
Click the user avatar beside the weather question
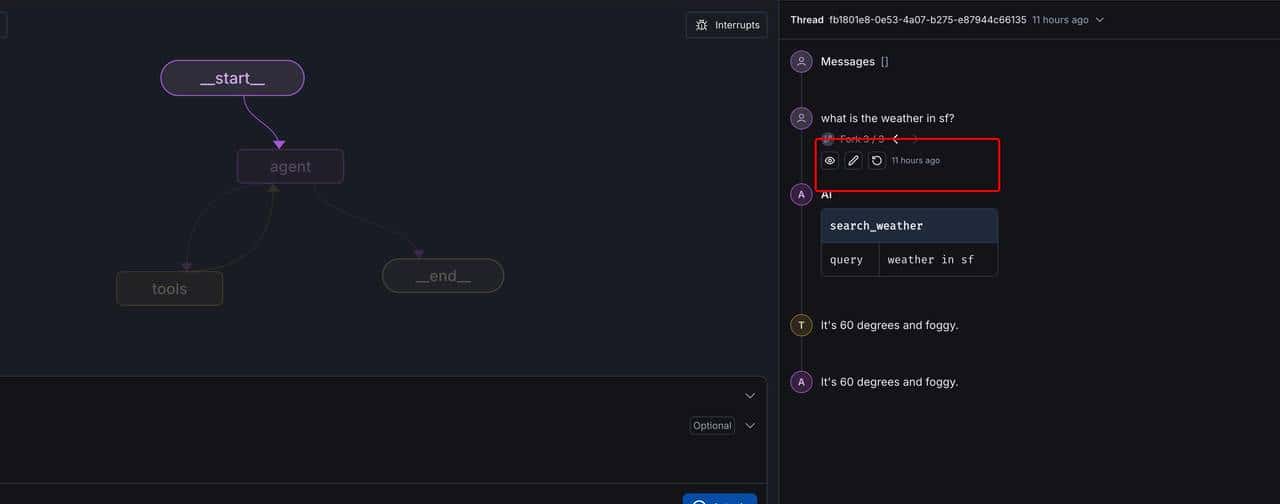(x=801, y=119)
